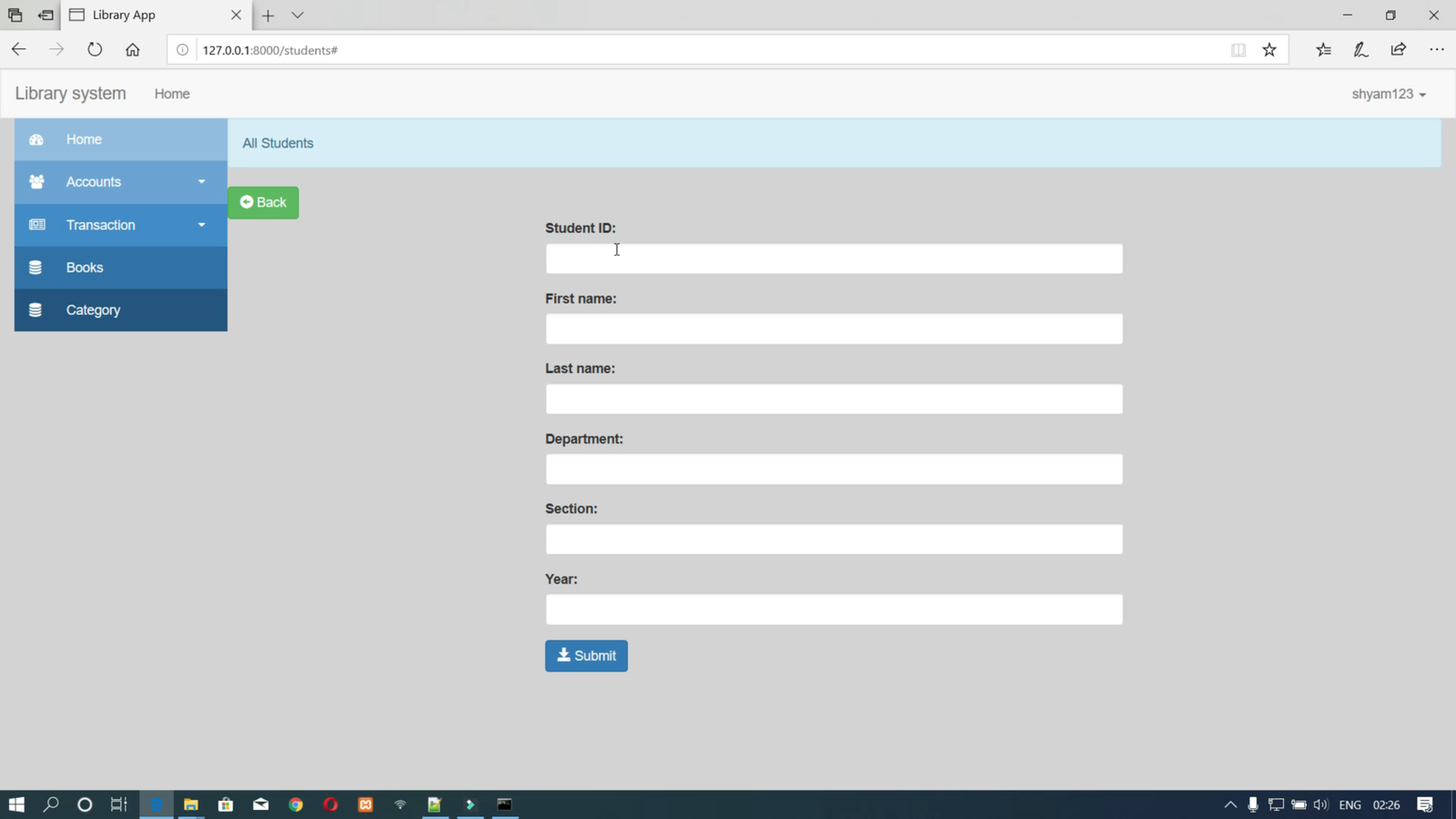Submit the student form
This screenshot has height=819, width=1456.
pos(586,655)
